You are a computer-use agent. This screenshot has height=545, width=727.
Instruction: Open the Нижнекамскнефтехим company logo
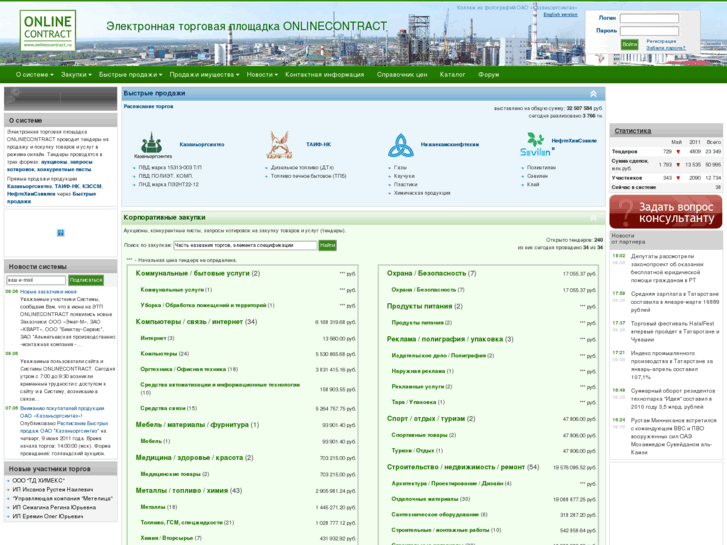pos(400,145)
